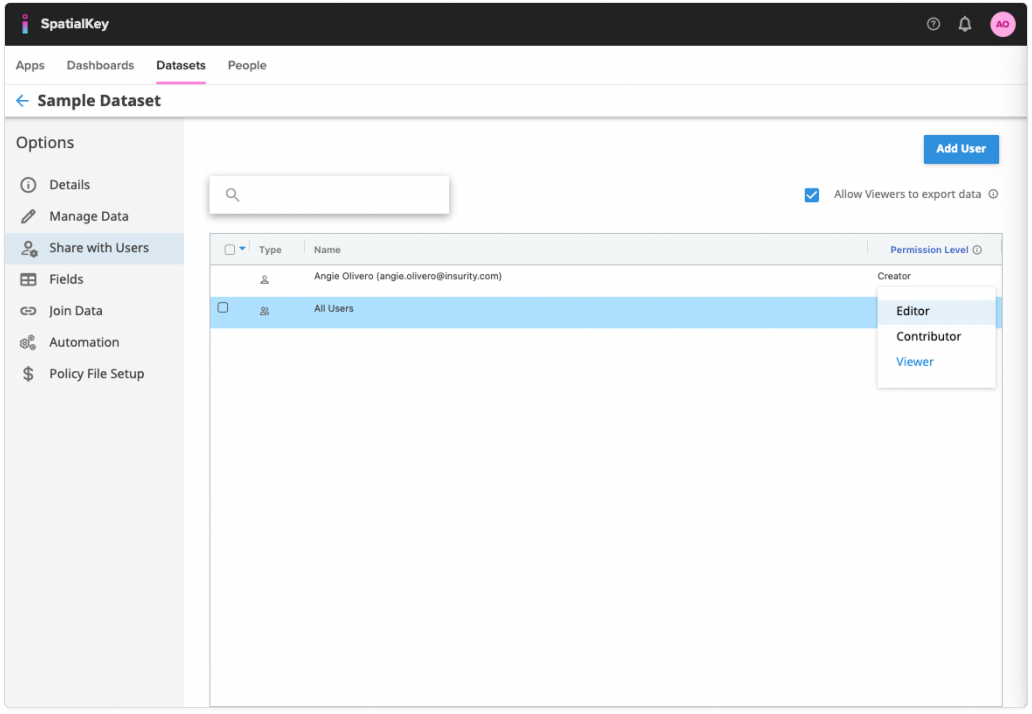
Task: Click the help question mark icon
Action: (933, 24)
